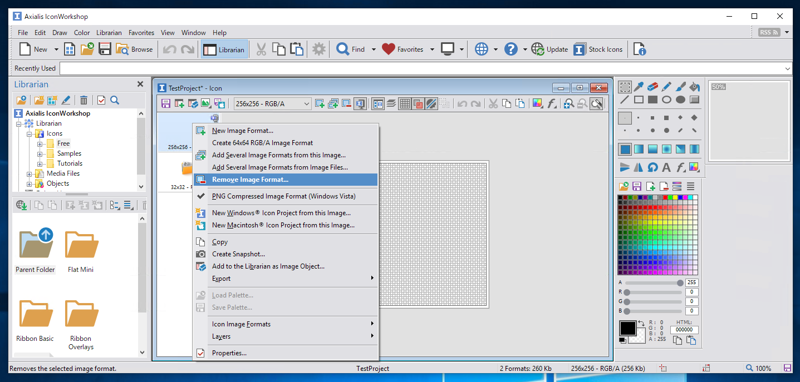Choose the Text tool labeled A
This screenshot has width=800, height=382.
(666, 167)
